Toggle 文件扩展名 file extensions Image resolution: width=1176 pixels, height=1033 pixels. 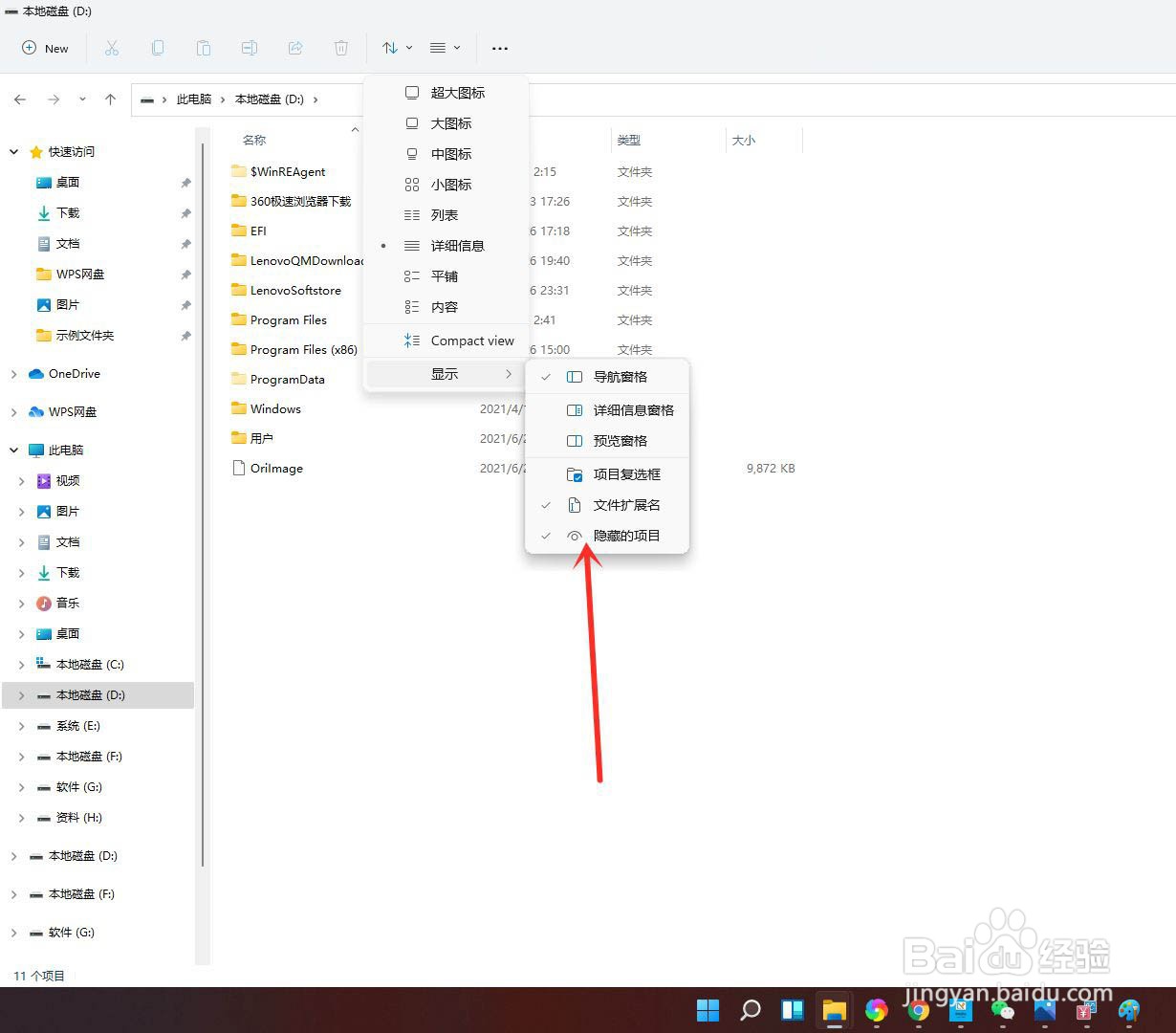607,505
